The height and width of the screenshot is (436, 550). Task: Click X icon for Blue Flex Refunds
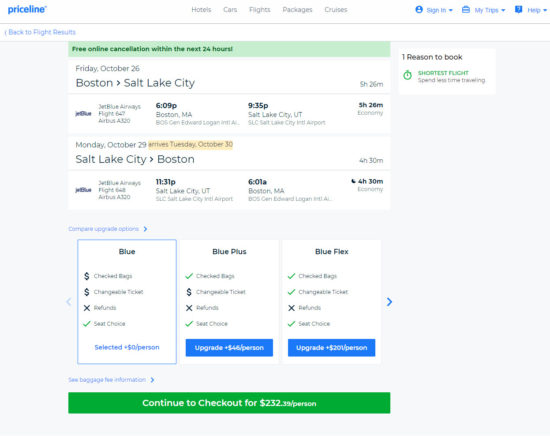pyautogui.click(x=291, y=308)
